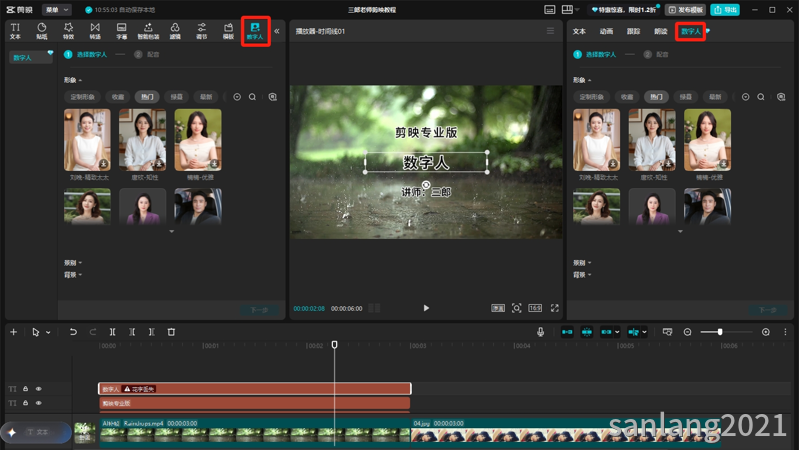Select the 绿幕 filter pill in left panel
Viewport: 799px width, 450px height.
pos(176,97)
